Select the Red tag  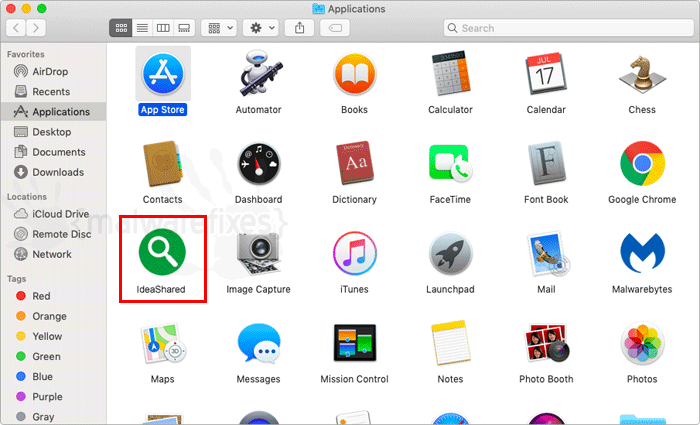(x=54, y=296)
